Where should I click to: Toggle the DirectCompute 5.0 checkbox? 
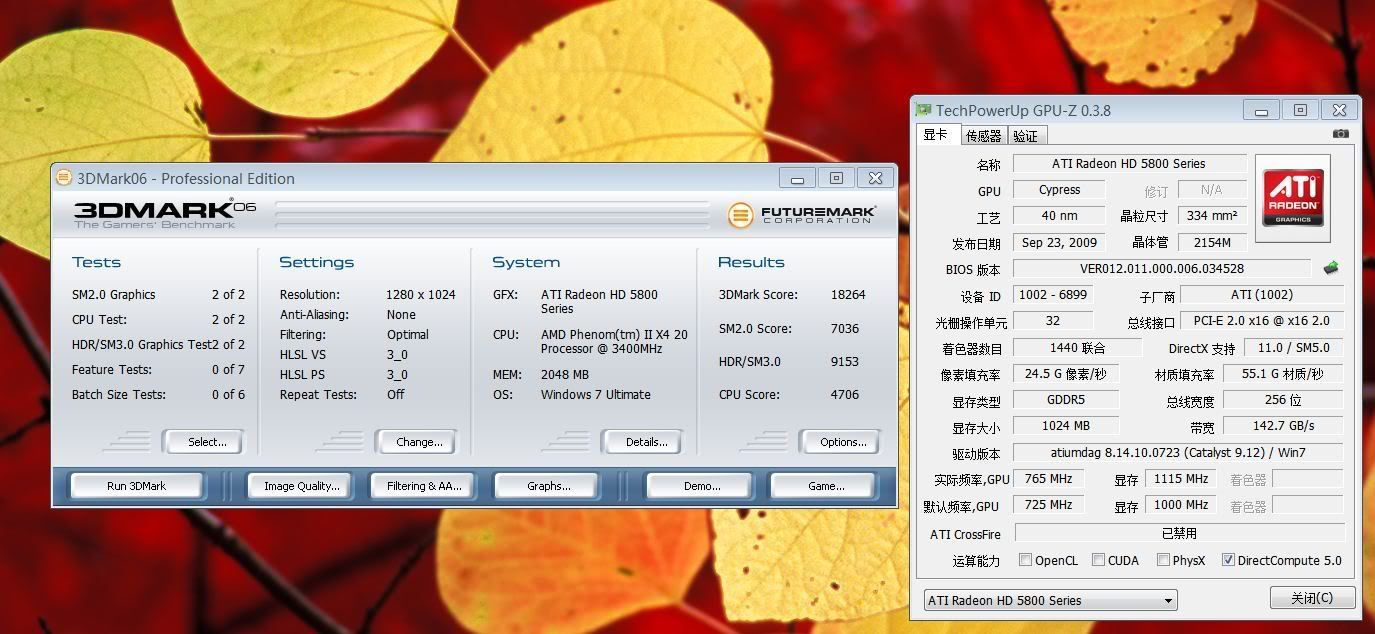pyautogui.click(x=1228, y=560)
